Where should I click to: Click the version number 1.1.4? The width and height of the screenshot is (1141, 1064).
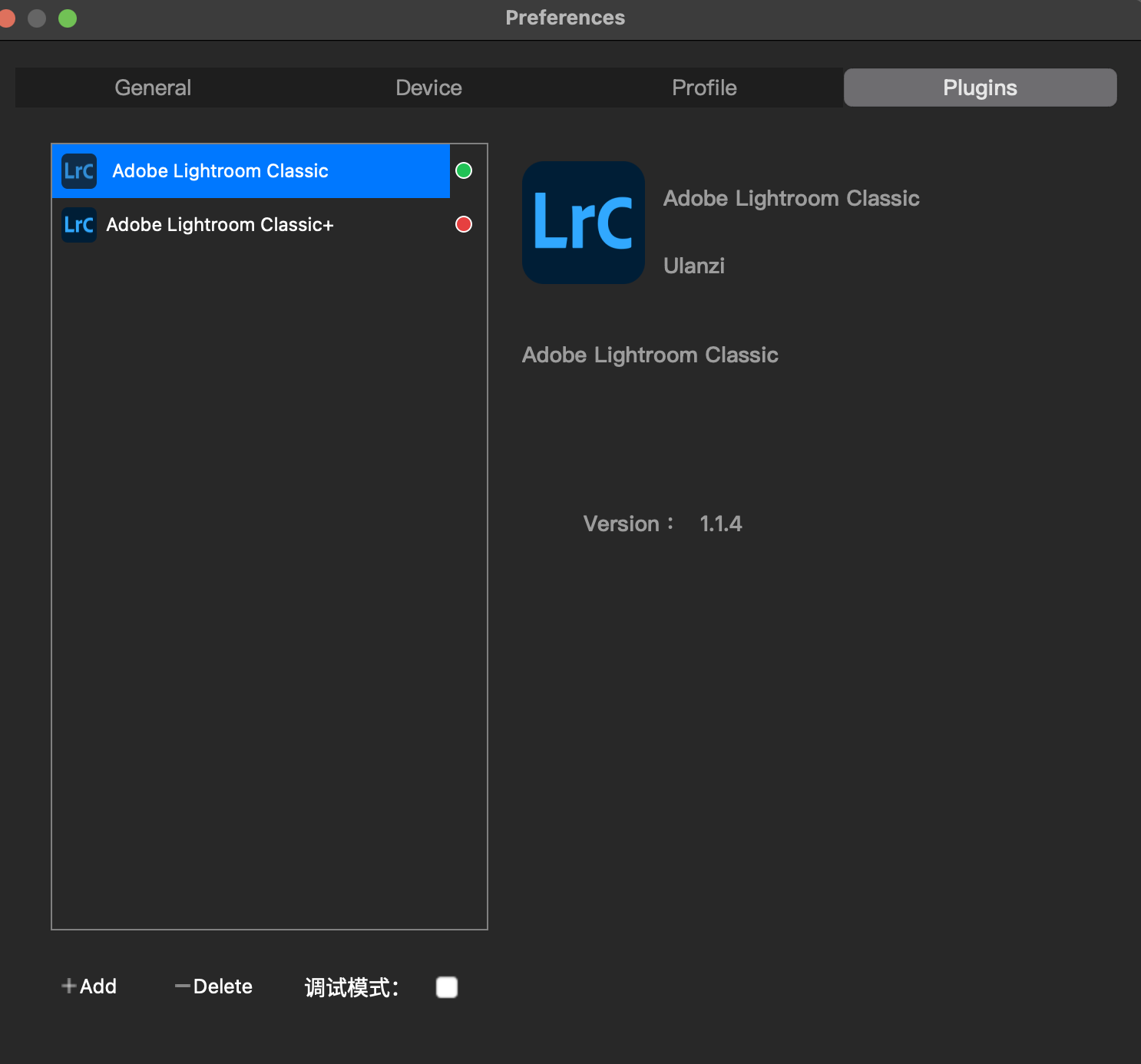point(721,524)
